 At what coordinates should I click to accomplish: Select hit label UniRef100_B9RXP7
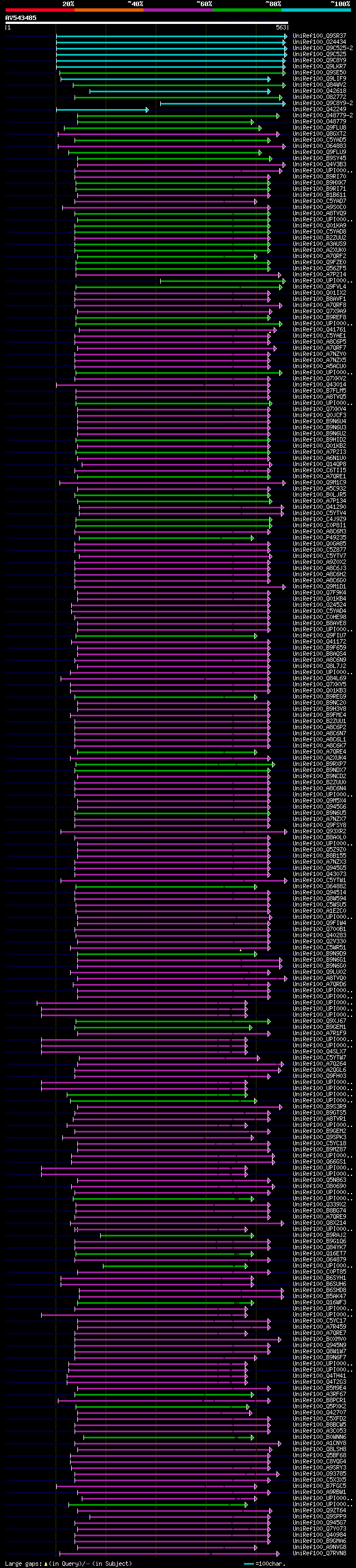tap(319, 764)
